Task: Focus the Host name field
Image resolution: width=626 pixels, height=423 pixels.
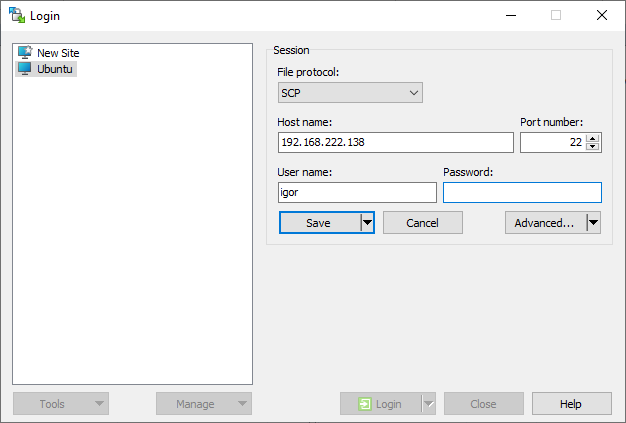Action: 395,143
